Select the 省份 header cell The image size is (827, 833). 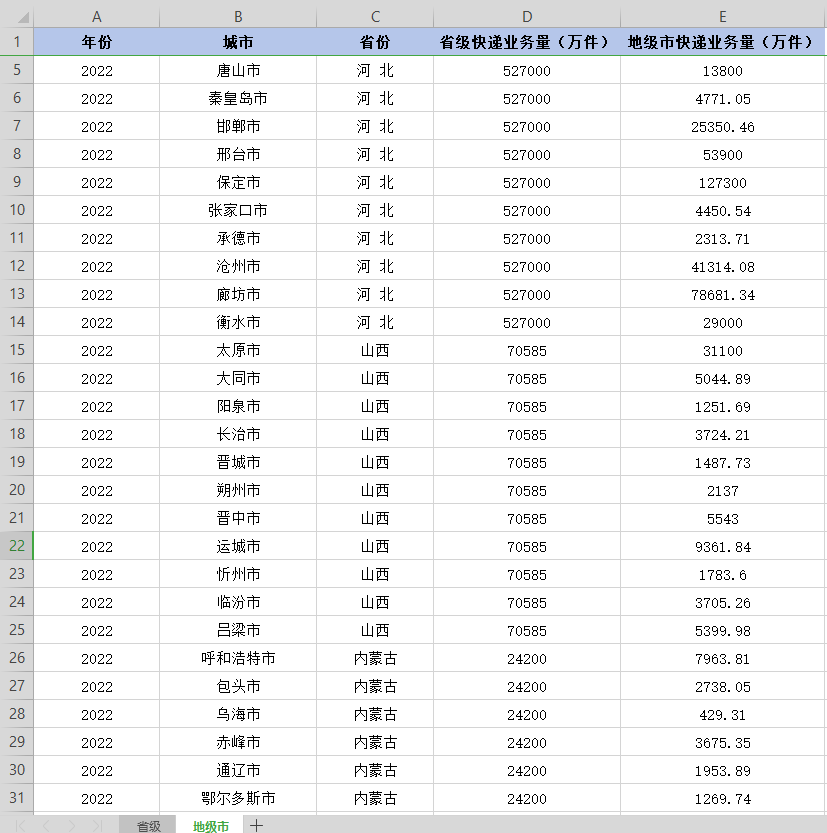pos(375,42)
